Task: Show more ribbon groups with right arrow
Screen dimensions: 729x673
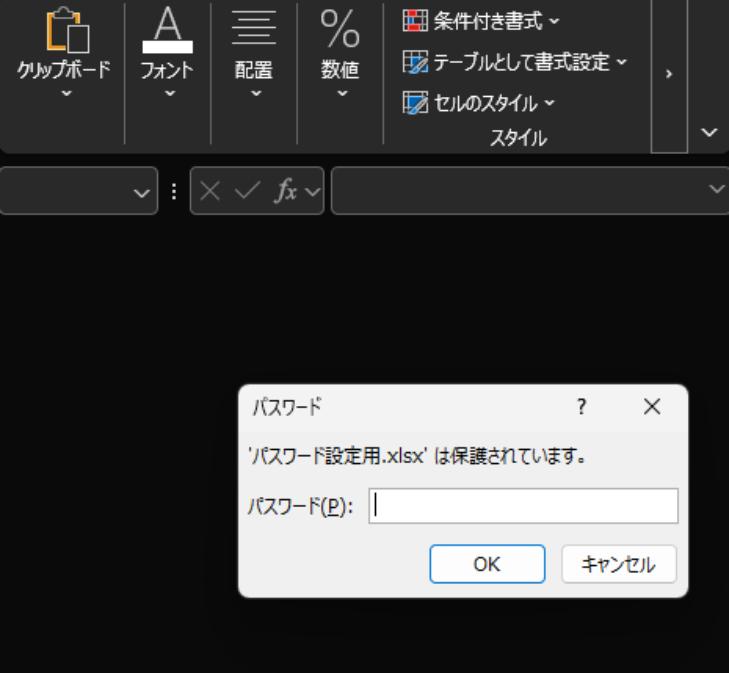Action: (669, 74)
